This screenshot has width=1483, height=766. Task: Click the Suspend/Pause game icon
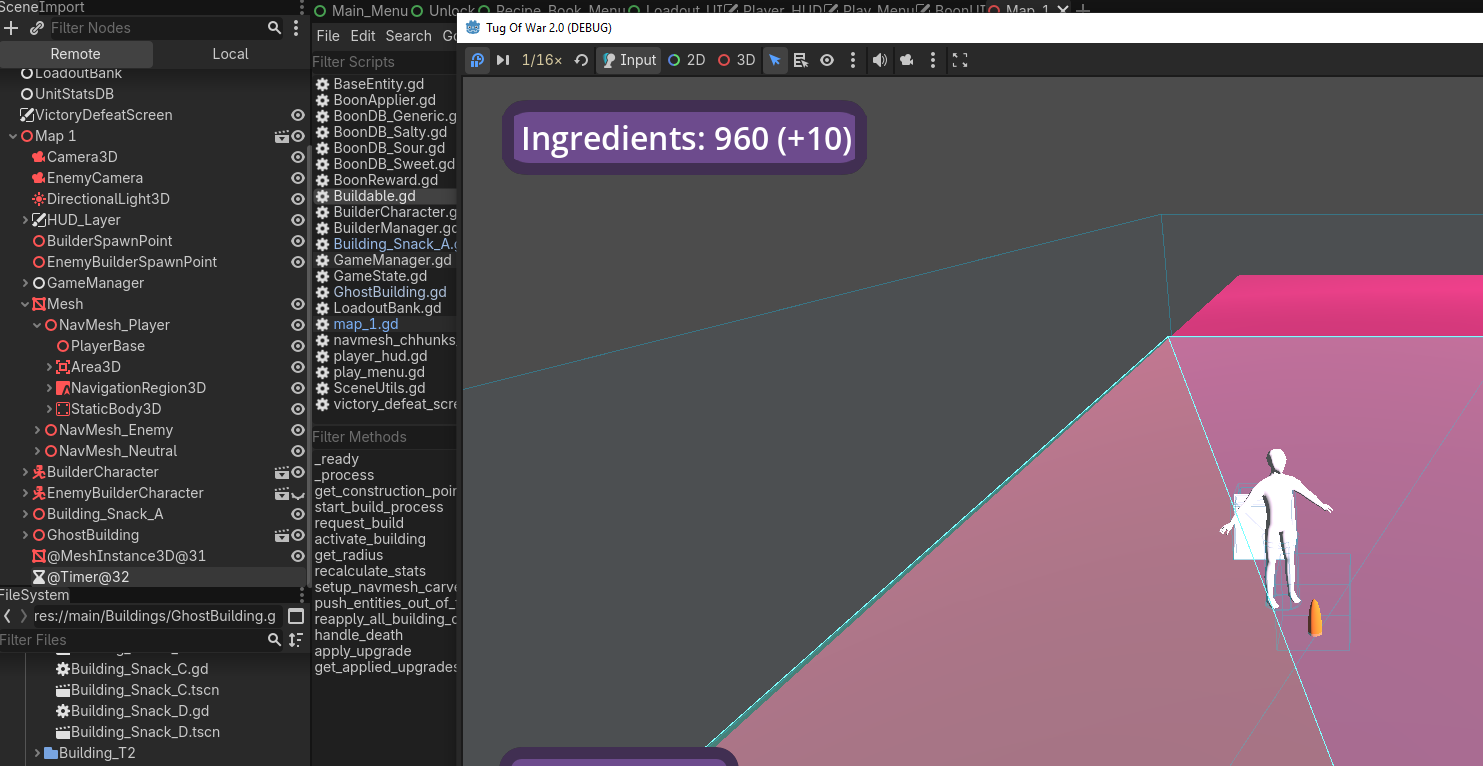point(477,60)
